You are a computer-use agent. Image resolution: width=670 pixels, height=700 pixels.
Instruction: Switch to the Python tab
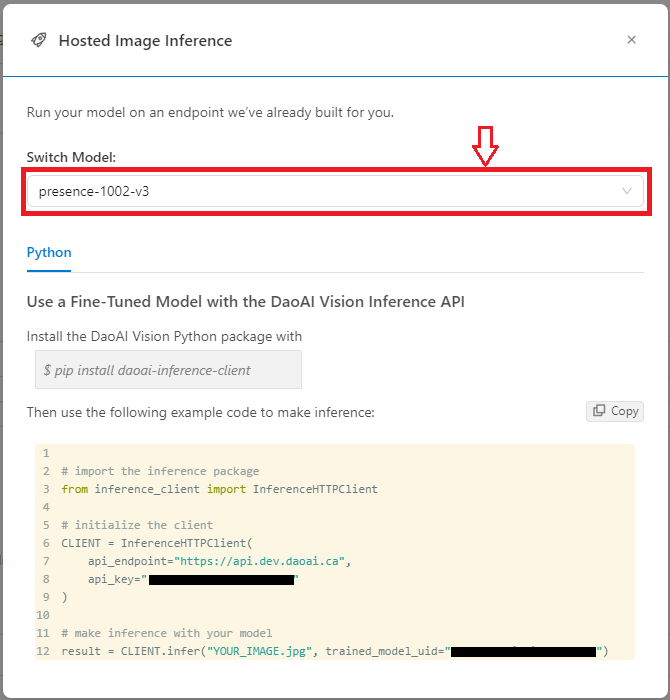(49, 252)
